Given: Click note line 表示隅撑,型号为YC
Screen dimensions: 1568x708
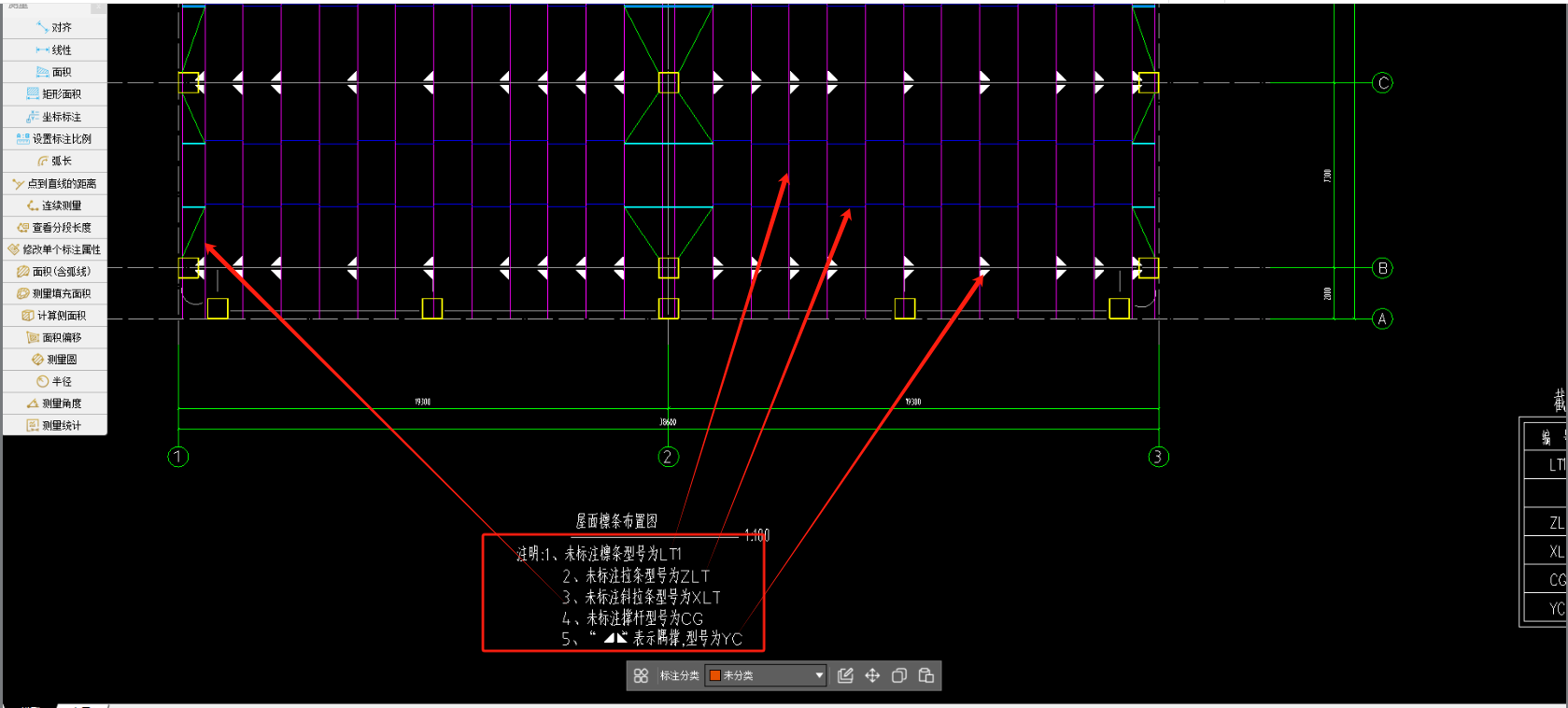Looking at the screenshot, I should coord(687,639).
